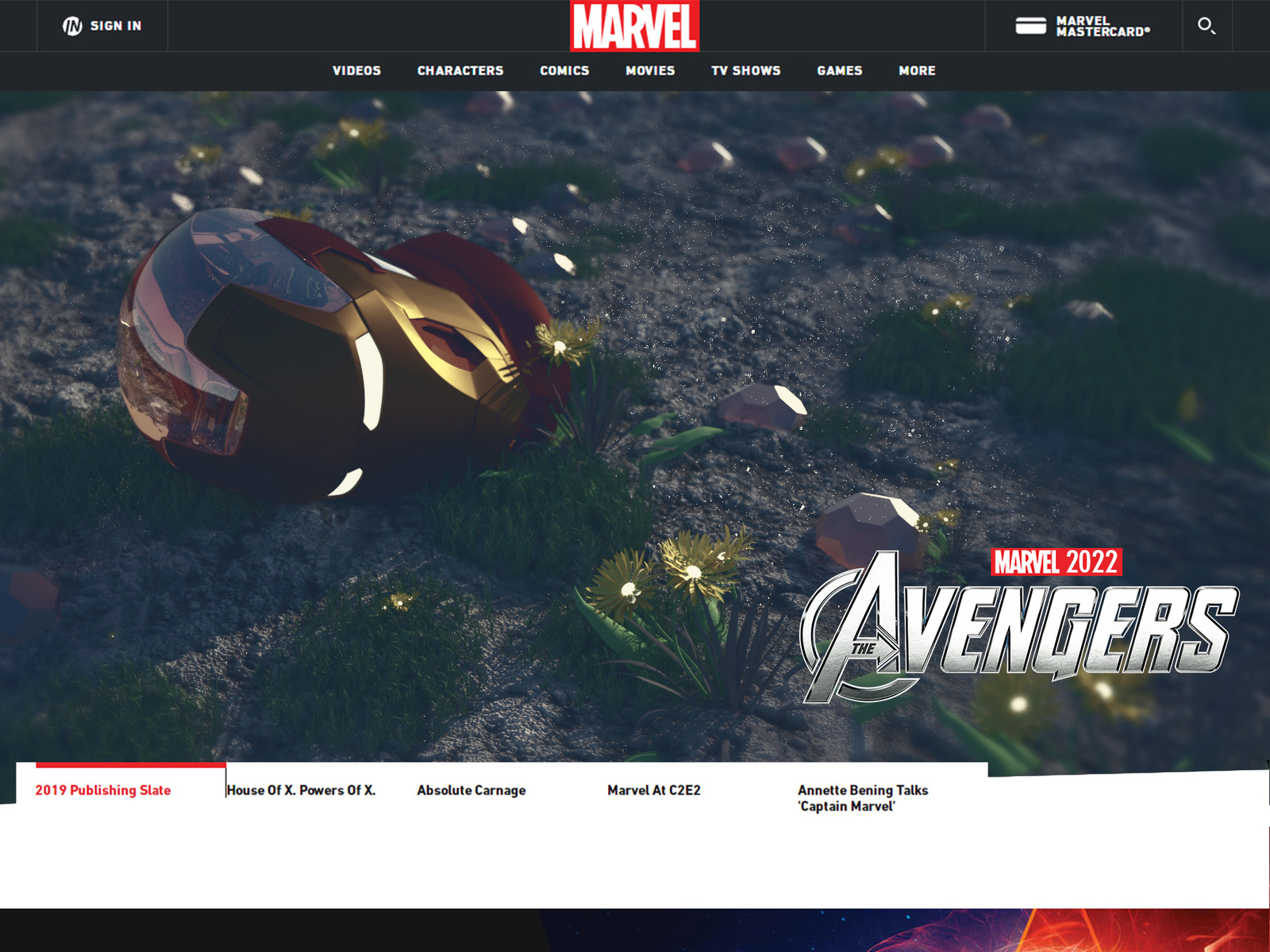The width and height of the screenshot is (1270, 952).
Task: Open Annette Bening Talks 'Captain Marvel'
Action: [x=863, y=797]
